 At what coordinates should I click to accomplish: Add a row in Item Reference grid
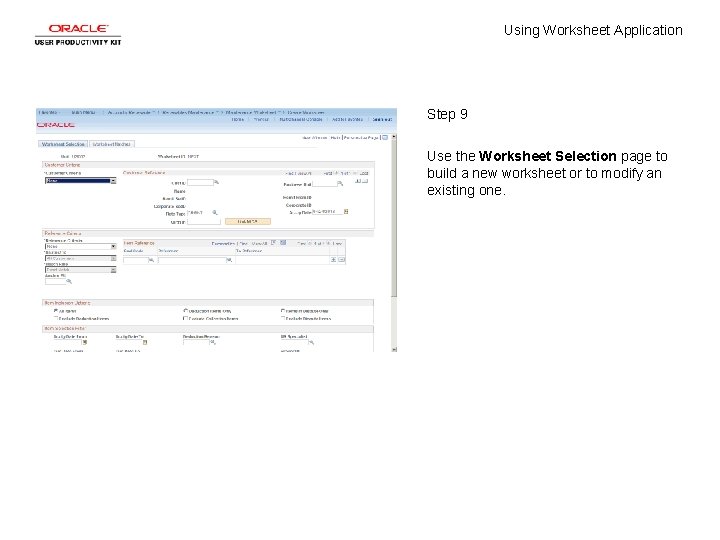pos(333,260)
